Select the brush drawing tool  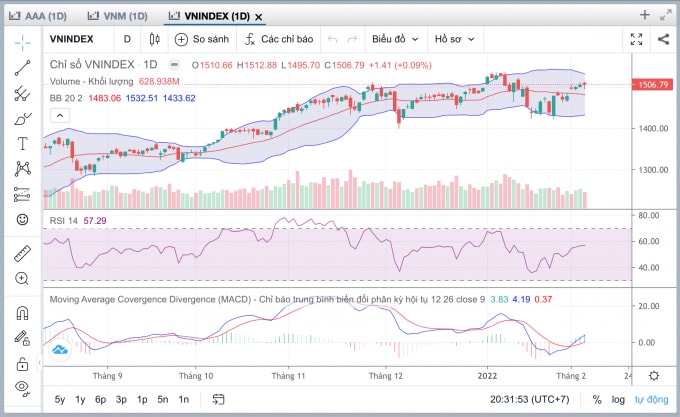point(23,118)
